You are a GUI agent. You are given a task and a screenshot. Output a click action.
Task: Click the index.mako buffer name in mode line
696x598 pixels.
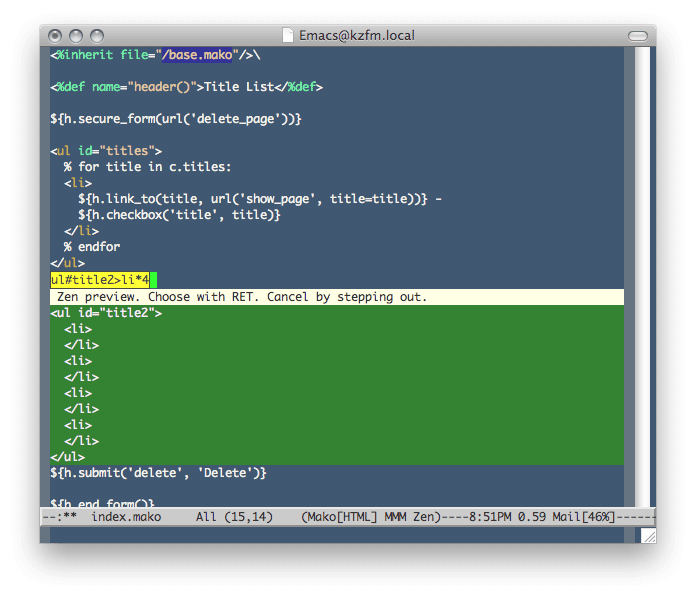pyautogui.click(x=126, y=517)
